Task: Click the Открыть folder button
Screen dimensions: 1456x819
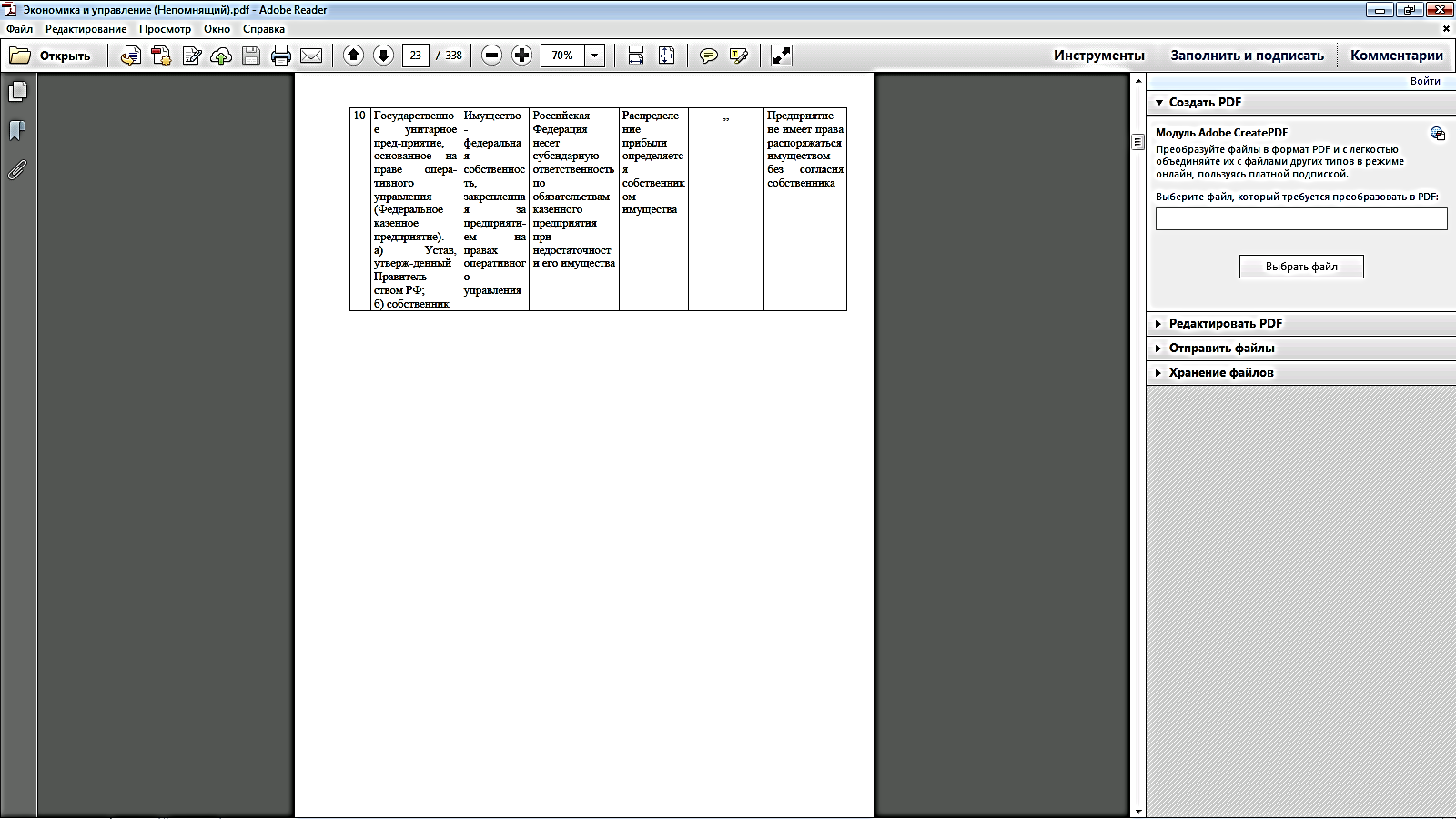Action: pos(50,56)
